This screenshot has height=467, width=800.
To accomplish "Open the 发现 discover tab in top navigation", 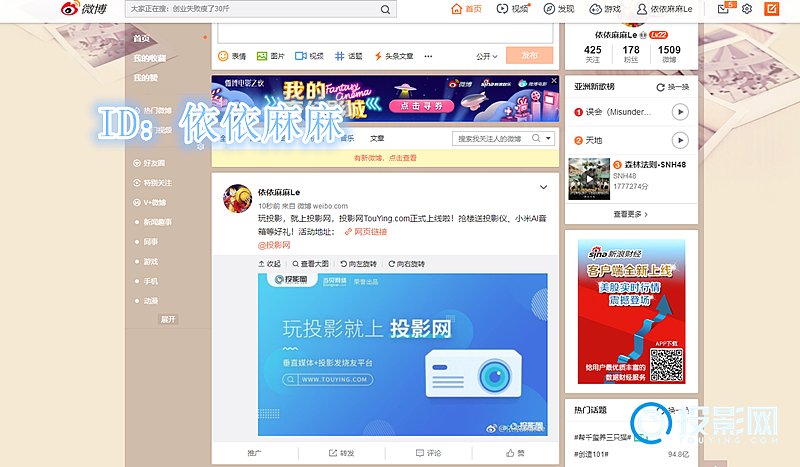I will coord(559,9).
